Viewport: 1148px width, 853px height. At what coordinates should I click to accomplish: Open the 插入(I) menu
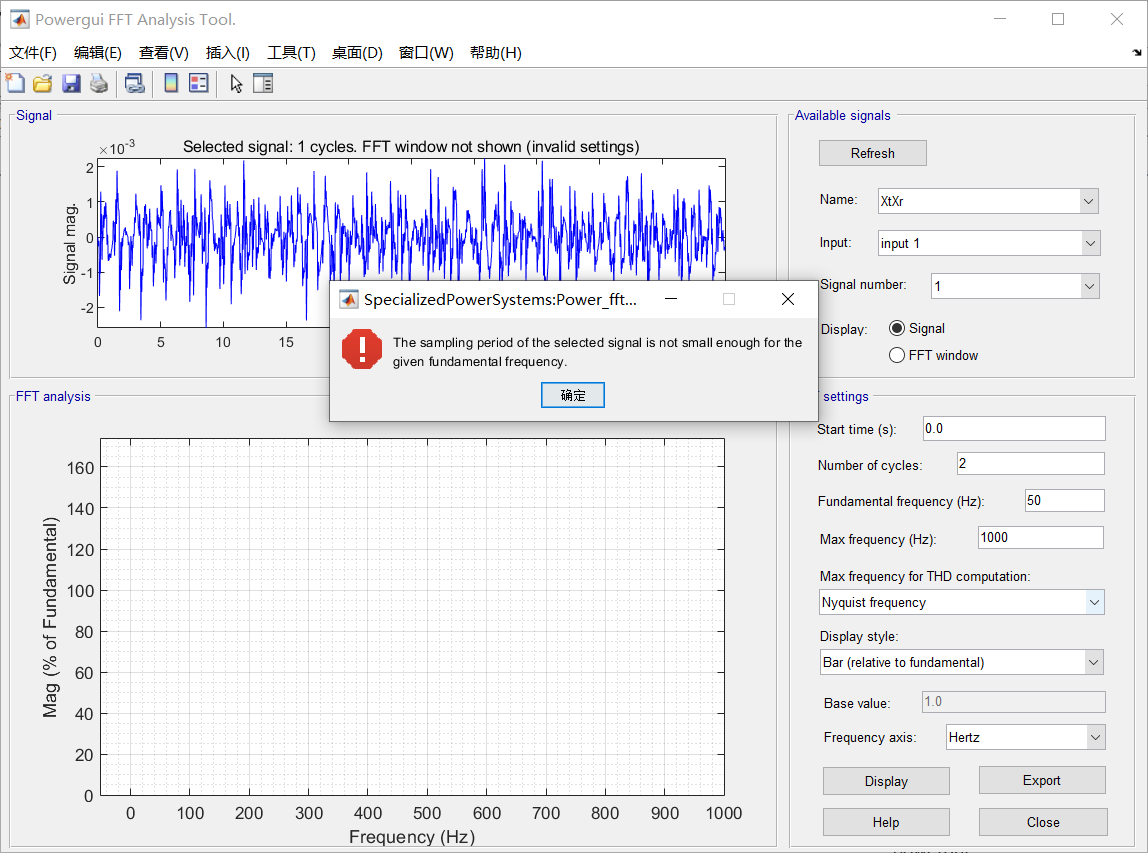pyautogui.click(x=228, y=53)
